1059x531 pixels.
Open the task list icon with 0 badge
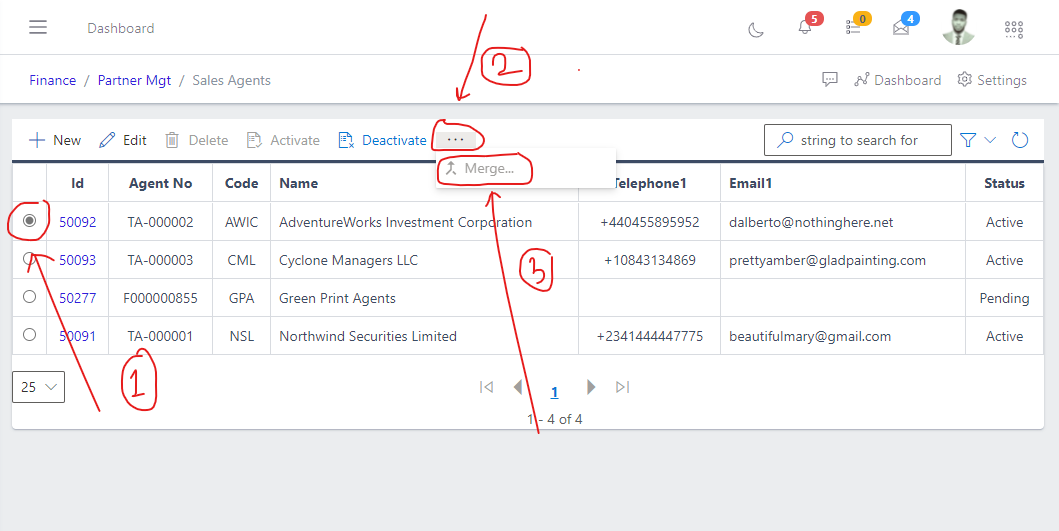(853, 28)
